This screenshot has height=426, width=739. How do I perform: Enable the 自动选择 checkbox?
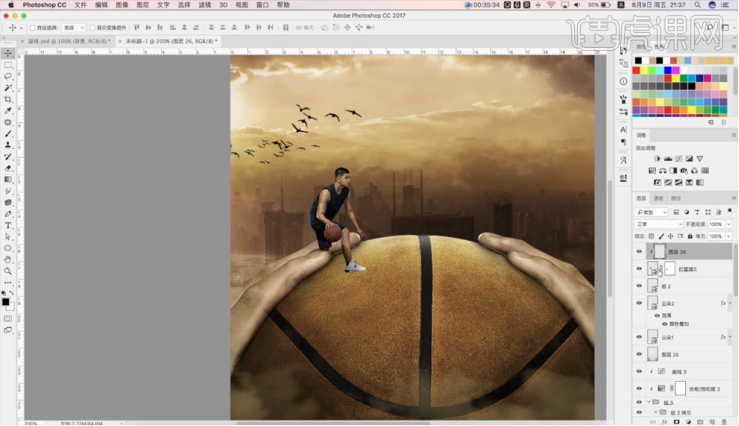[34, 28]
